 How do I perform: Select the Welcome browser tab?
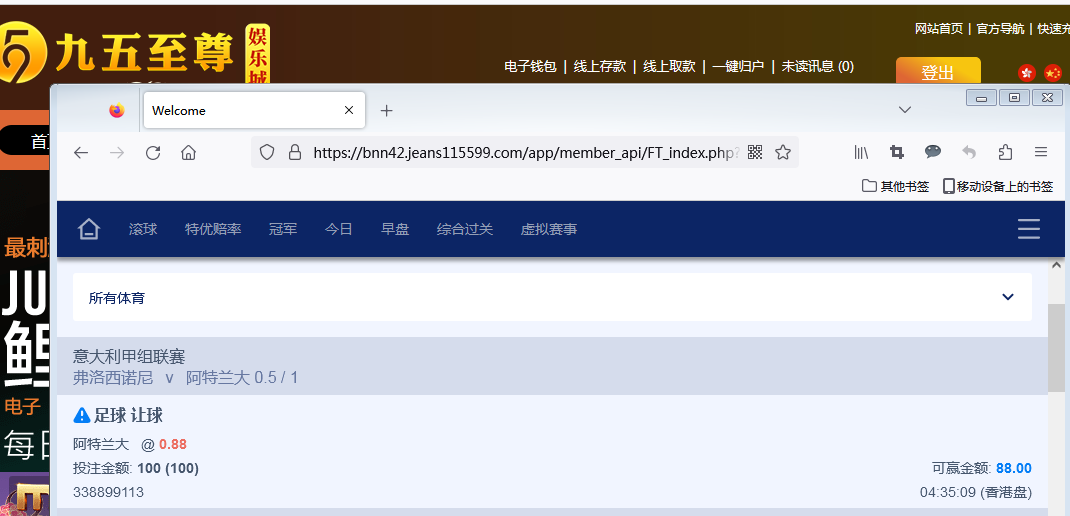pyautogui.click(x=254, y=110)
